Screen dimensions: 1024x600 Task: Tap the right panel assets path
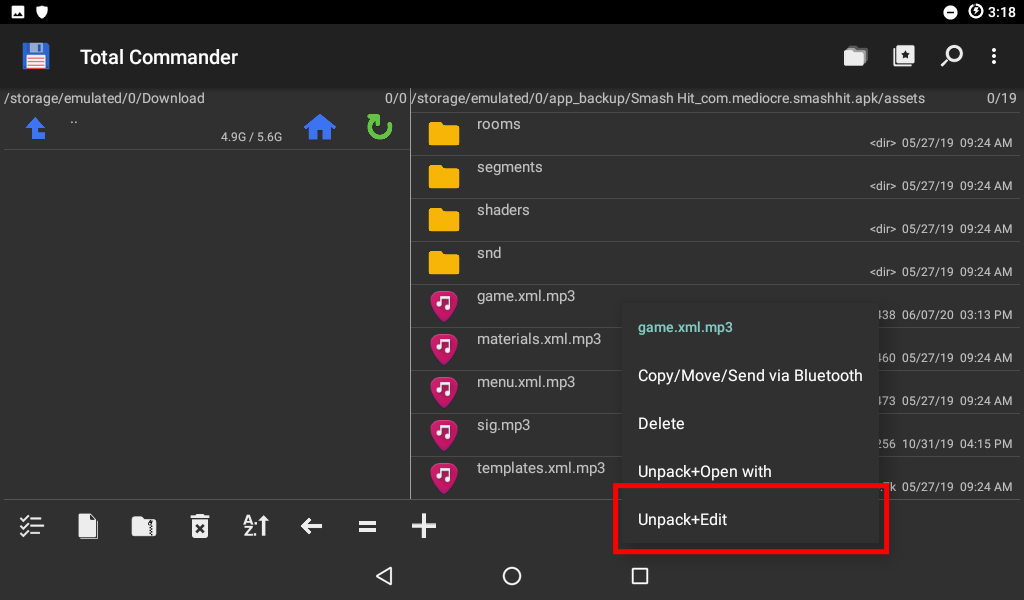pos(668,98)
